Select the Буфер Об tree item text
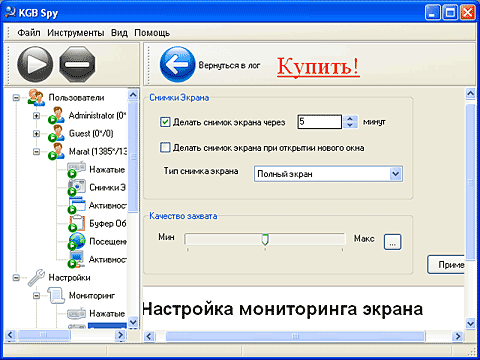Screen dimensions: 480x360 click(x=108, y=223)
